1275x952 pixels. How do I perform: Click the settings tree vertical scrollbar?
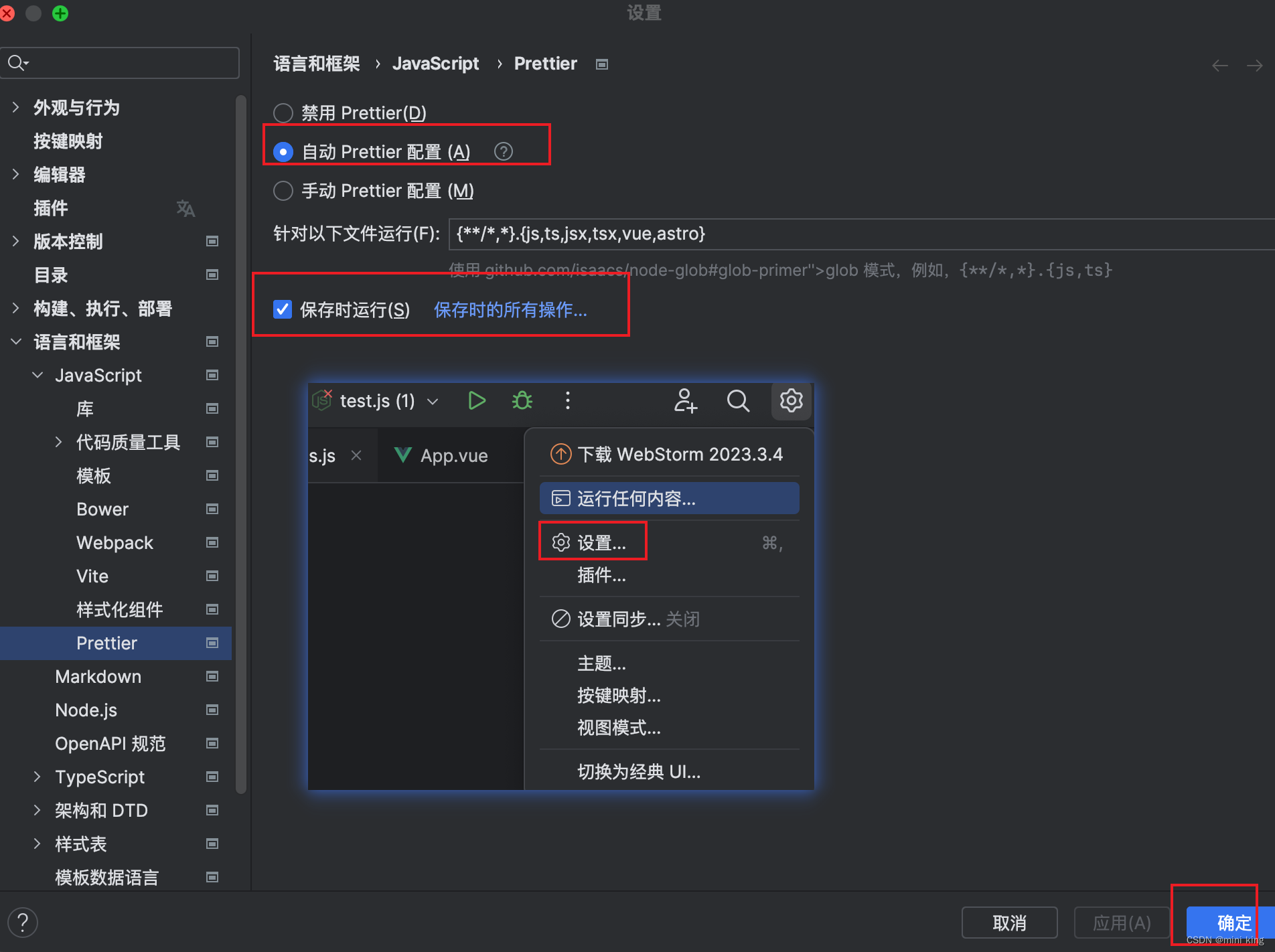click(x=241, y=445)
